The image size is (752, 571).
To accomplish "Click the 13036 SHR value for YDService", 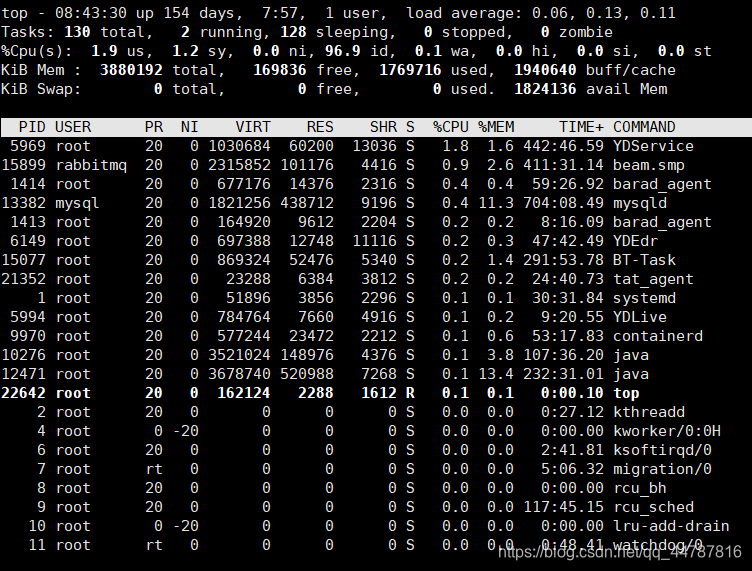I will (375, 146).
